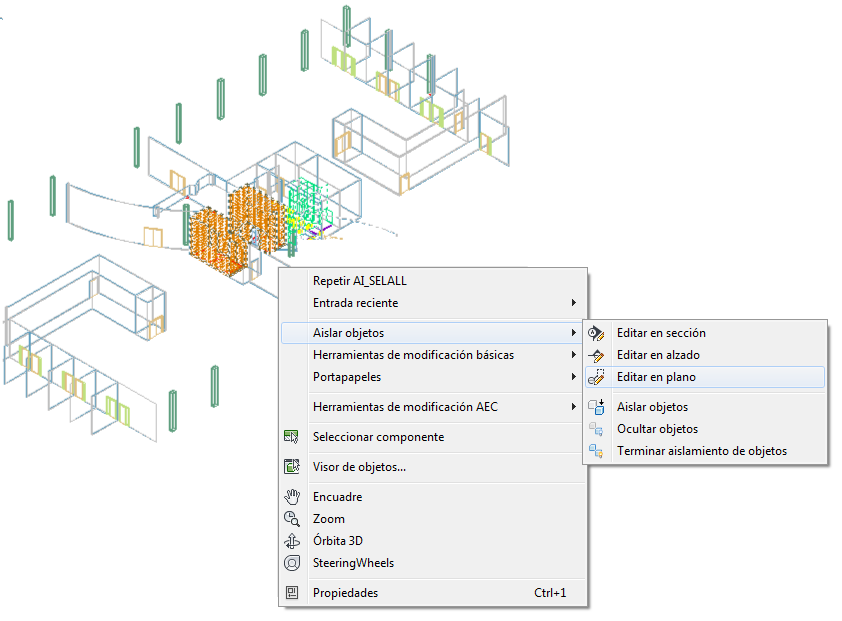Image resolution: width=842 pixels, height=621 pixels.
Task: Choose Terminar aislamiento de objetos
Action: pyautogui.click(x=705, y=451)
